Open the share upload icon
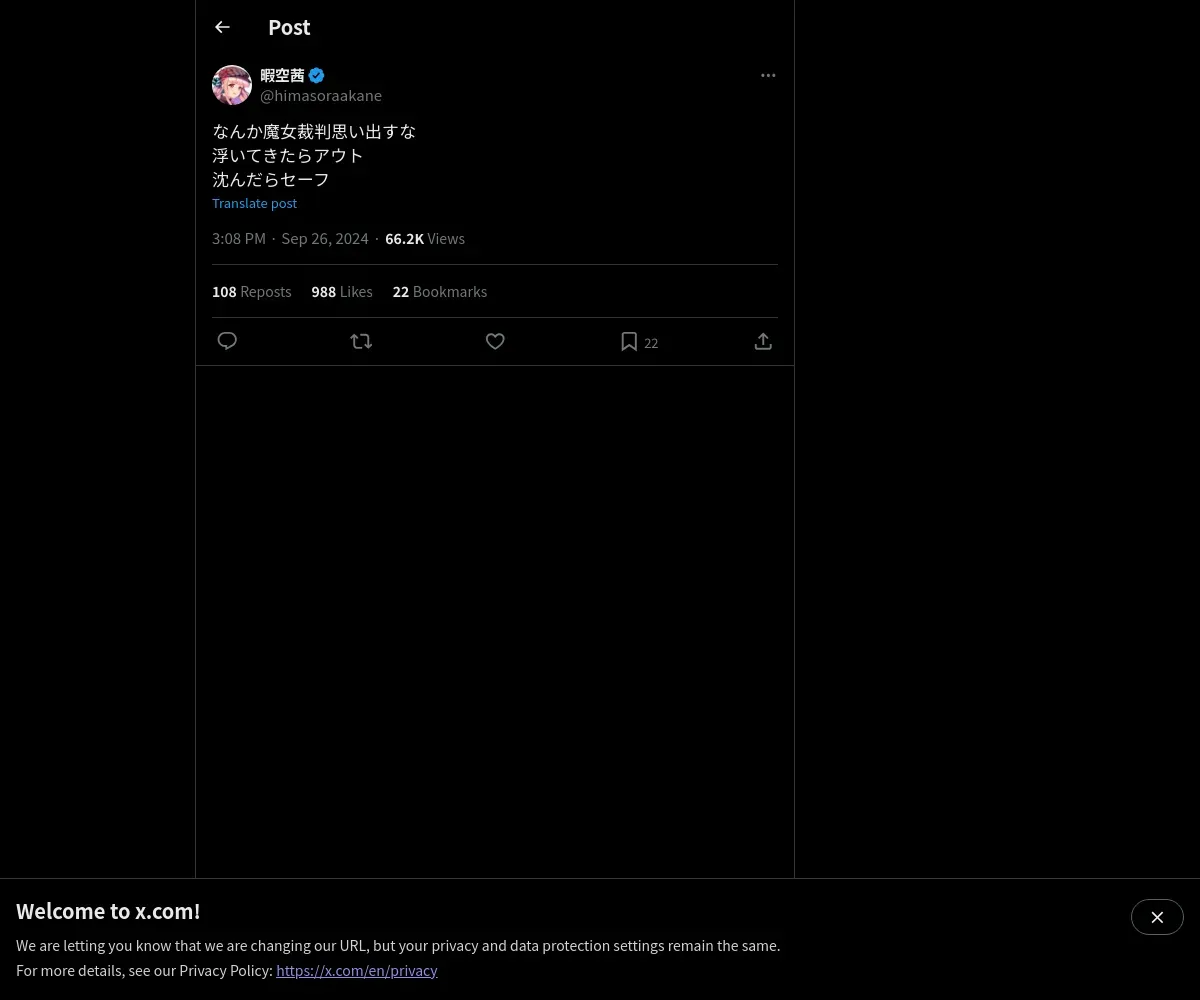Viewport: 1200px width, 1000px height. (x=763, y=341)
